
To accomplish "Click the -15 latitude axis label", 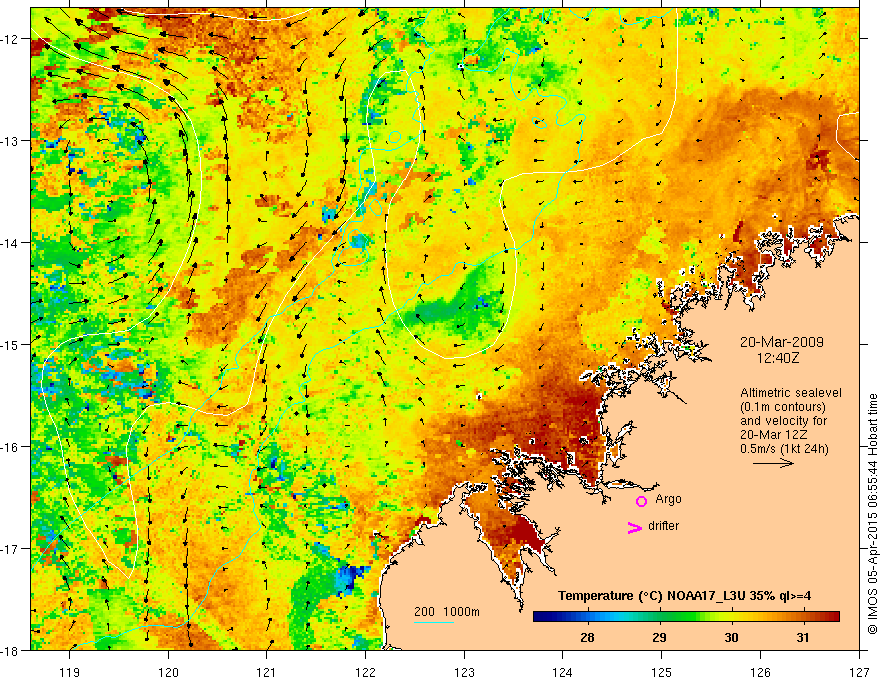I will 12,344.
